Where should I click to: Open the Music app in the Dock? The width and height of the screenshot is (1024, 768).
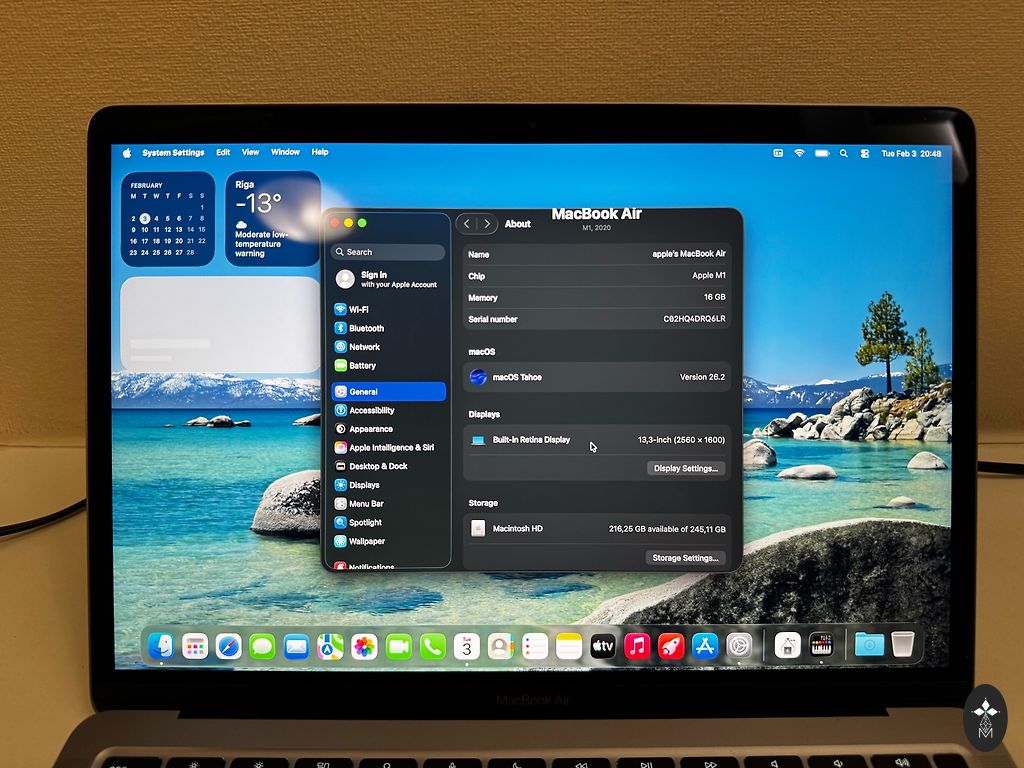[637, 646]
